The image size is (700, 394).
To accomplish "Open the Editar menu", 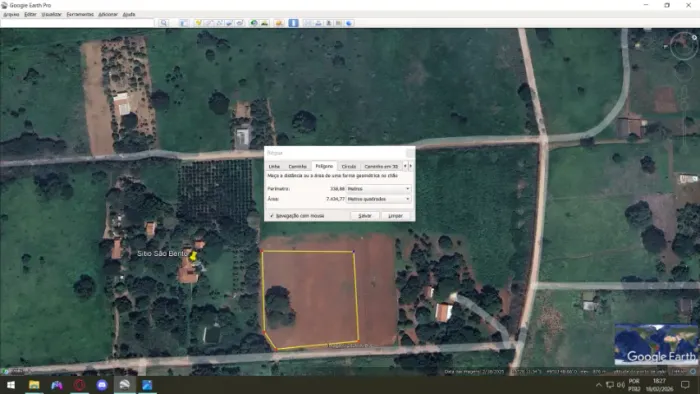I will [x=30, y=14].
